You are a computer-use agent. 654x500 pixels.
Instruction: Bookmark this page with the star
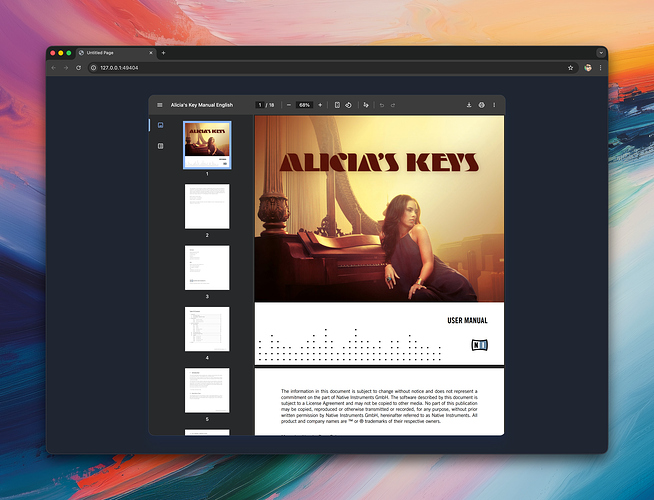click(570, 68)
